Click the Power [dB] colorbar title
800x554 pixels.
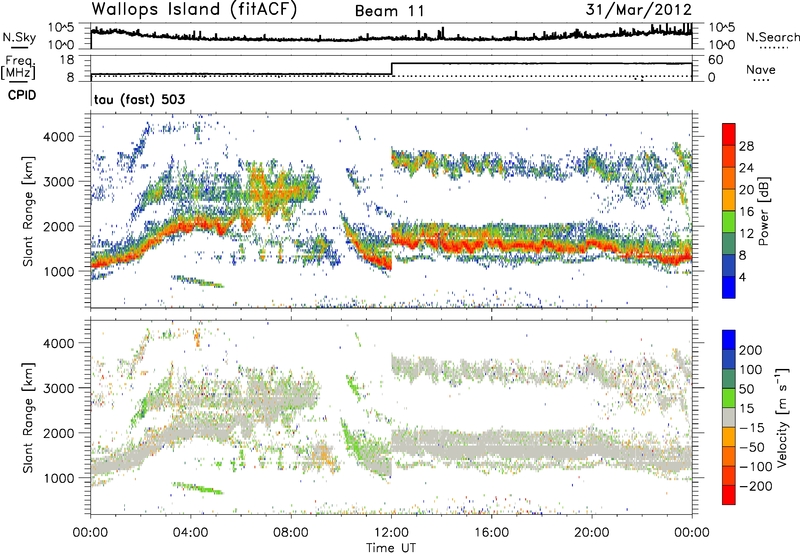tap(764, 211)
